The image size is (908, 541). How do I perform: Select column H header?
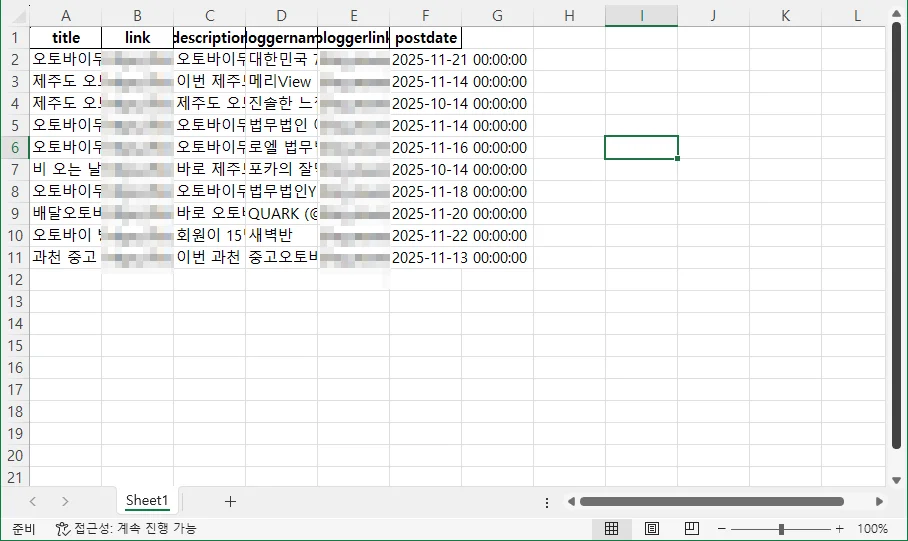tap(569, 16)
